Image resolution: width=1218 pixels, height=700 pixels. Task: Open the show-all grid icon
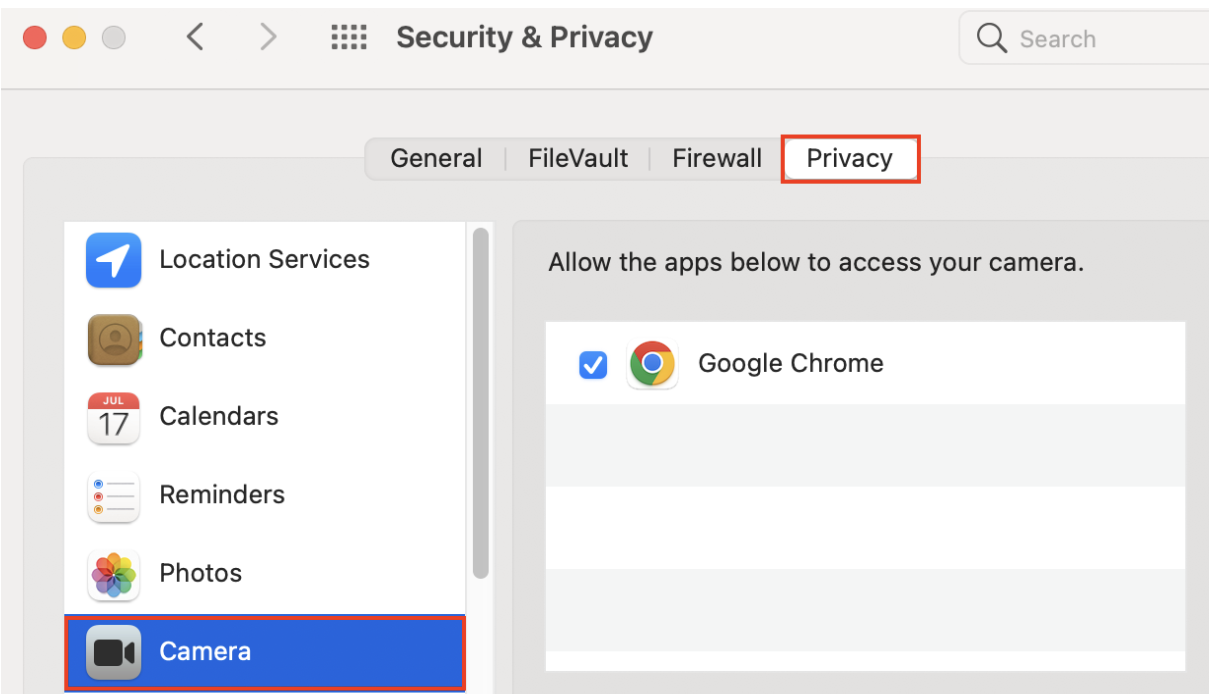pyautogui.click(x=349, y=38)
